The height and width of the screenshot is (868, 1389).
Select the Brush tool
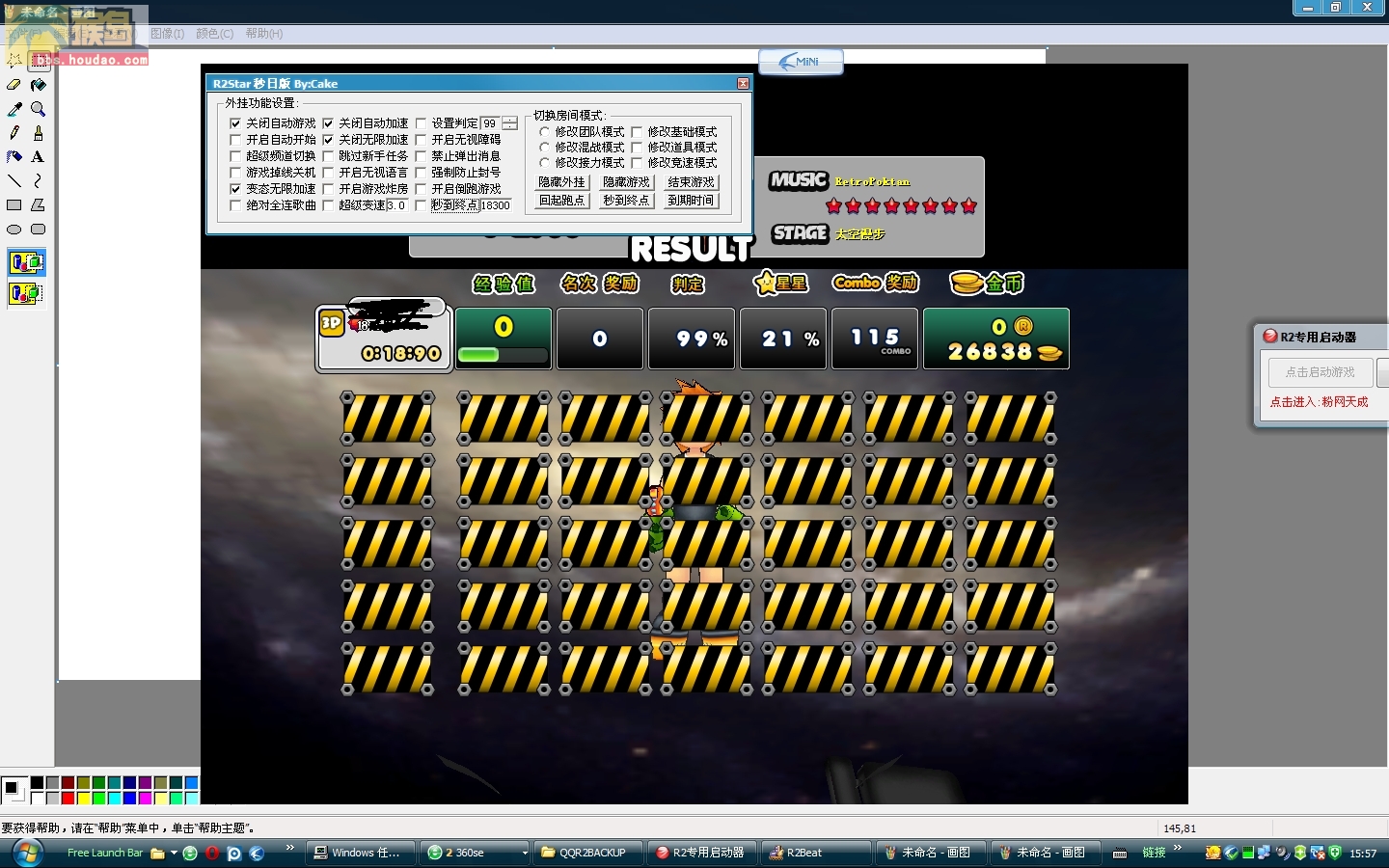tap(39, 133)
